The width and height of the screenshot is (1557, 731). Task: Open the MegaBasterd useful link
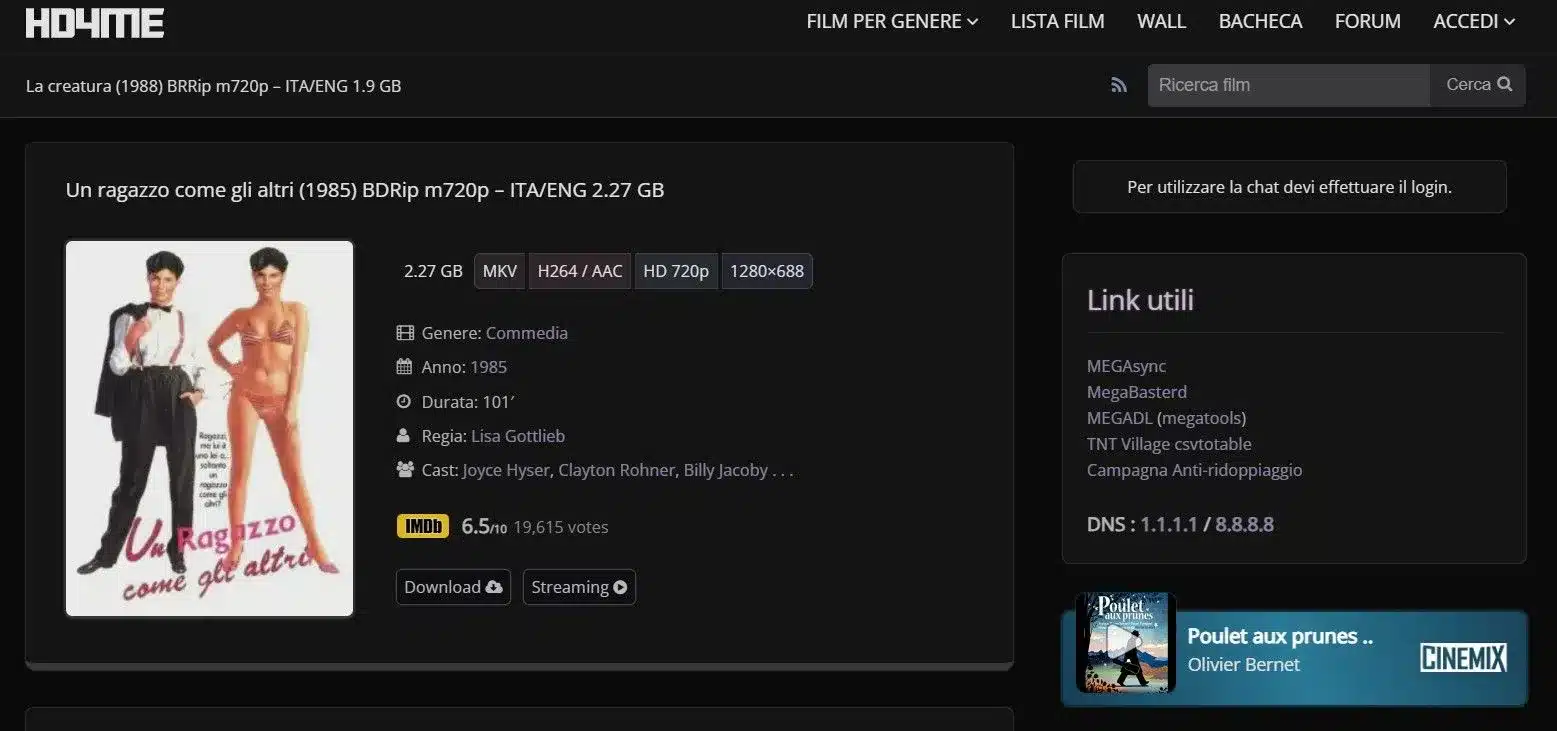pyautogui.click(x=1136, y=392)
